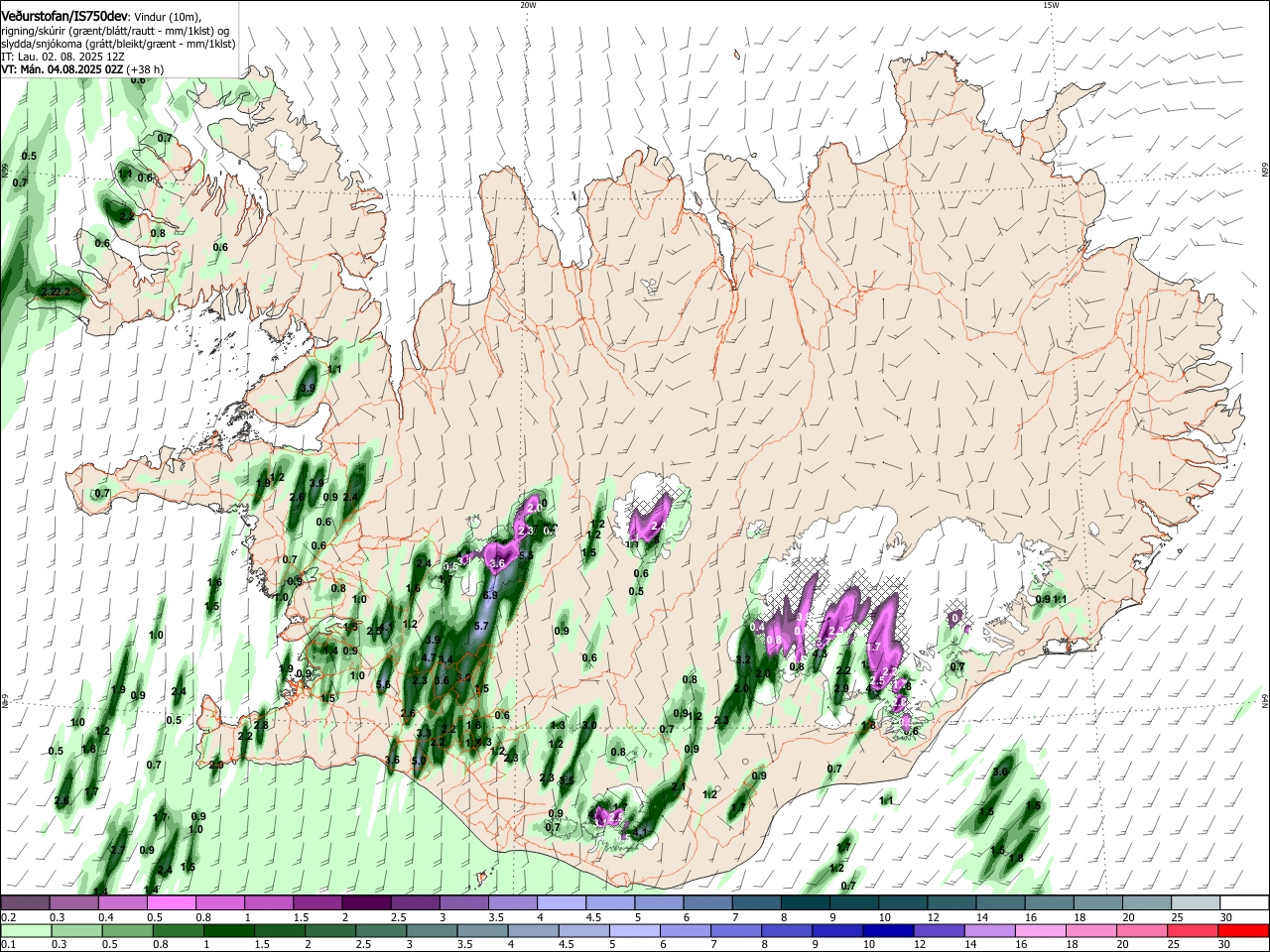
Task: Click the 15W longitude label
Action: tap(1051, 5)
